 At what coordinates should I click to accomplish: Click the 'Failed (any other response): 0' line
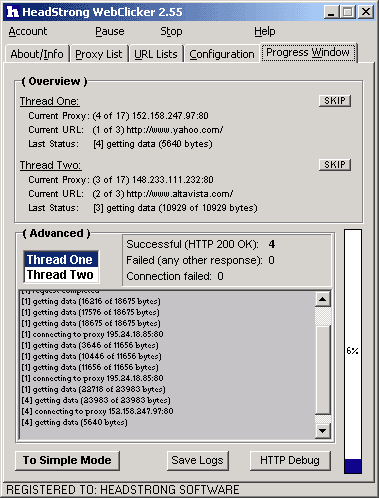[200, 260]
